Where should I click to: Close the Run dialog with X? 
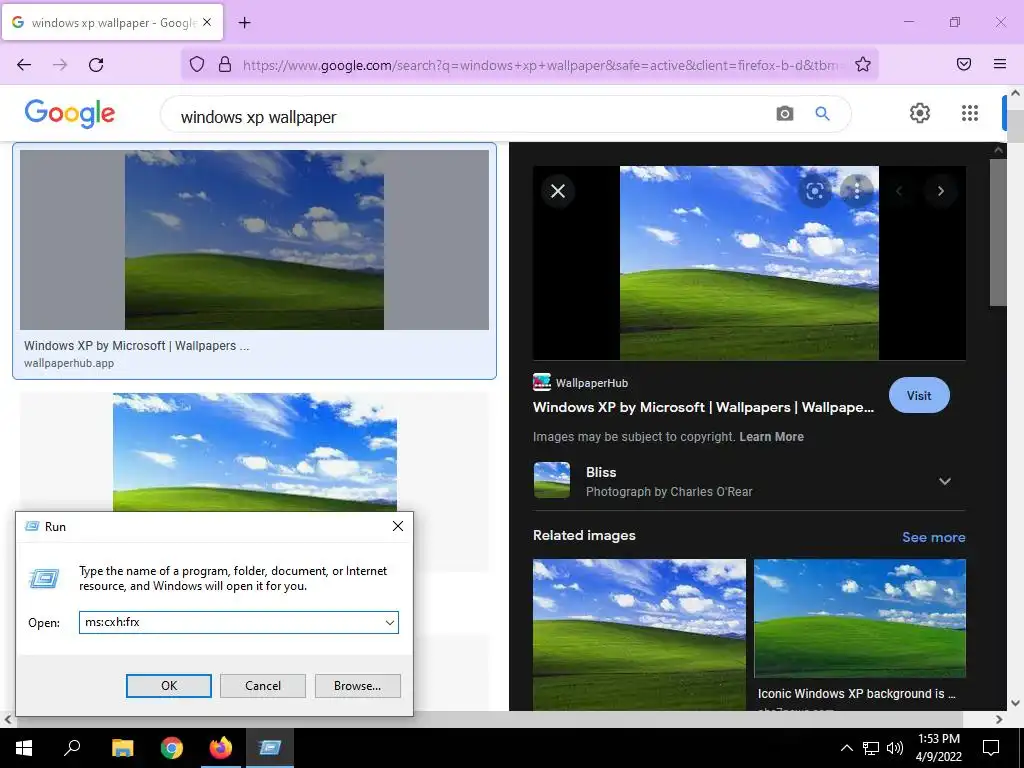[x=398, y=526]
